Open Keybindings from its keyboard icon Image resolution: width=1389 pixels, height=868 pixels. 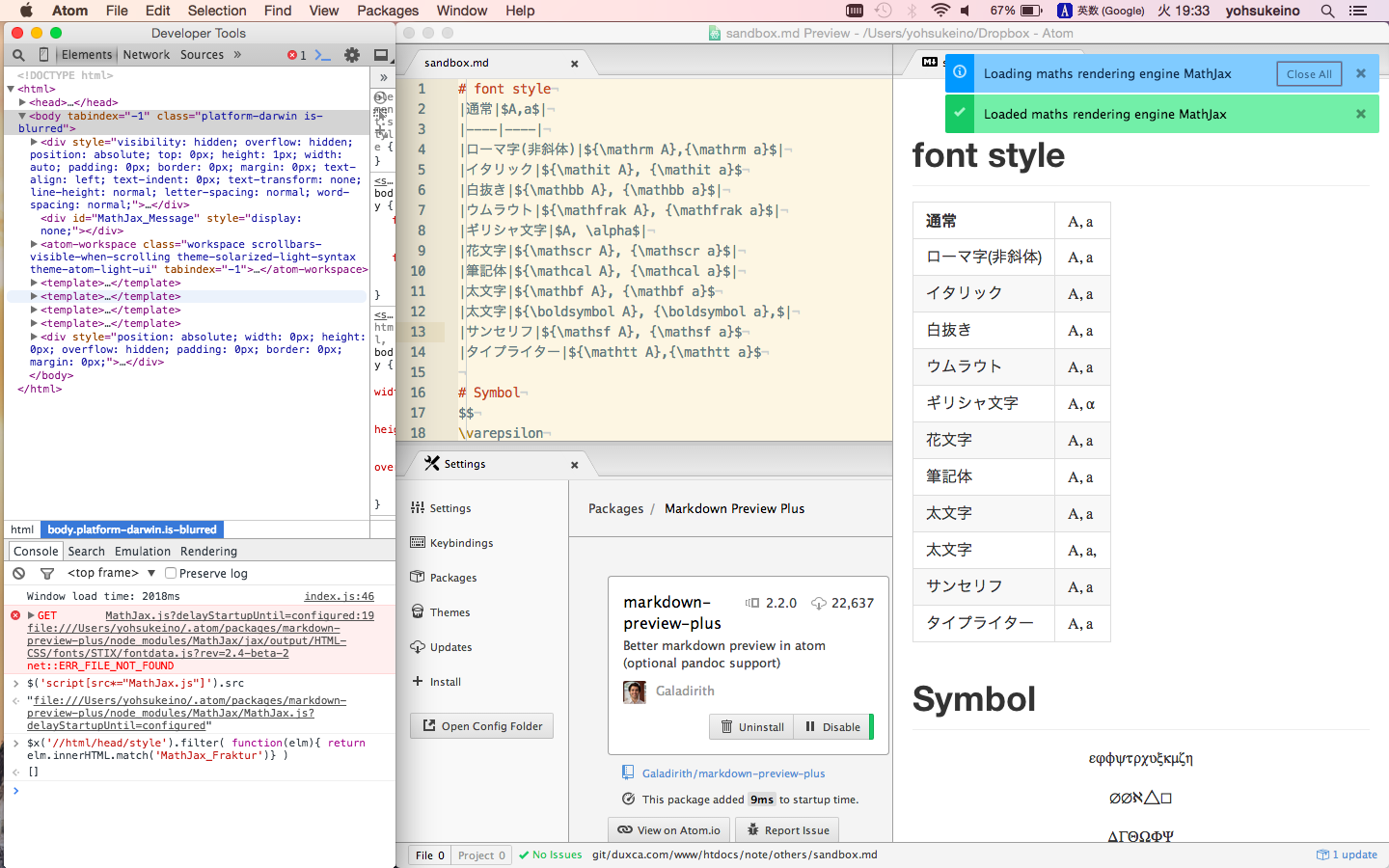coord(418,542)
